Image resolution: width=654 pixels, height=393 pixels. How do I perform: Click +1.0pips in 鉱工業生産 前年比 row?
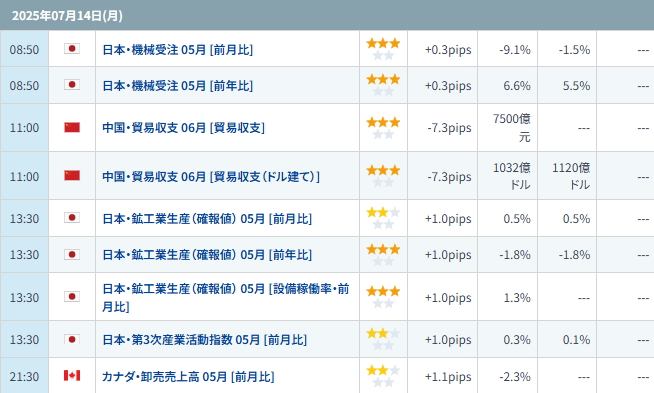[x=448, y=255]
